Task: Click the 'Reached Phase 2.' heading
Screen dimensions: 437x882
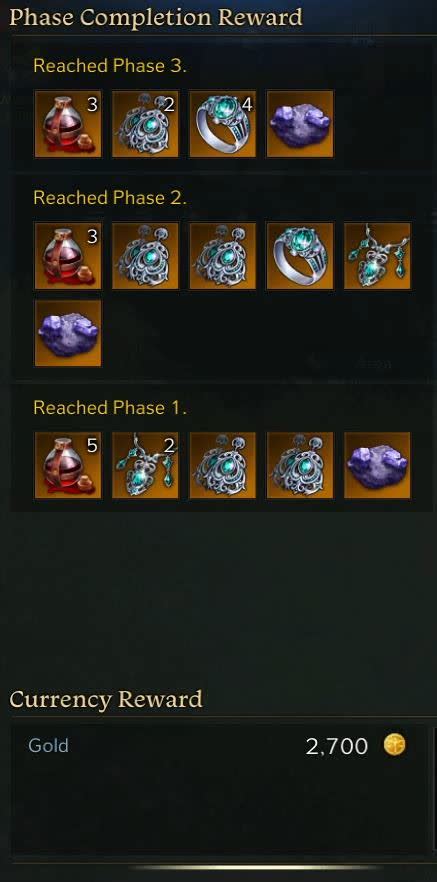Action: 110,198
